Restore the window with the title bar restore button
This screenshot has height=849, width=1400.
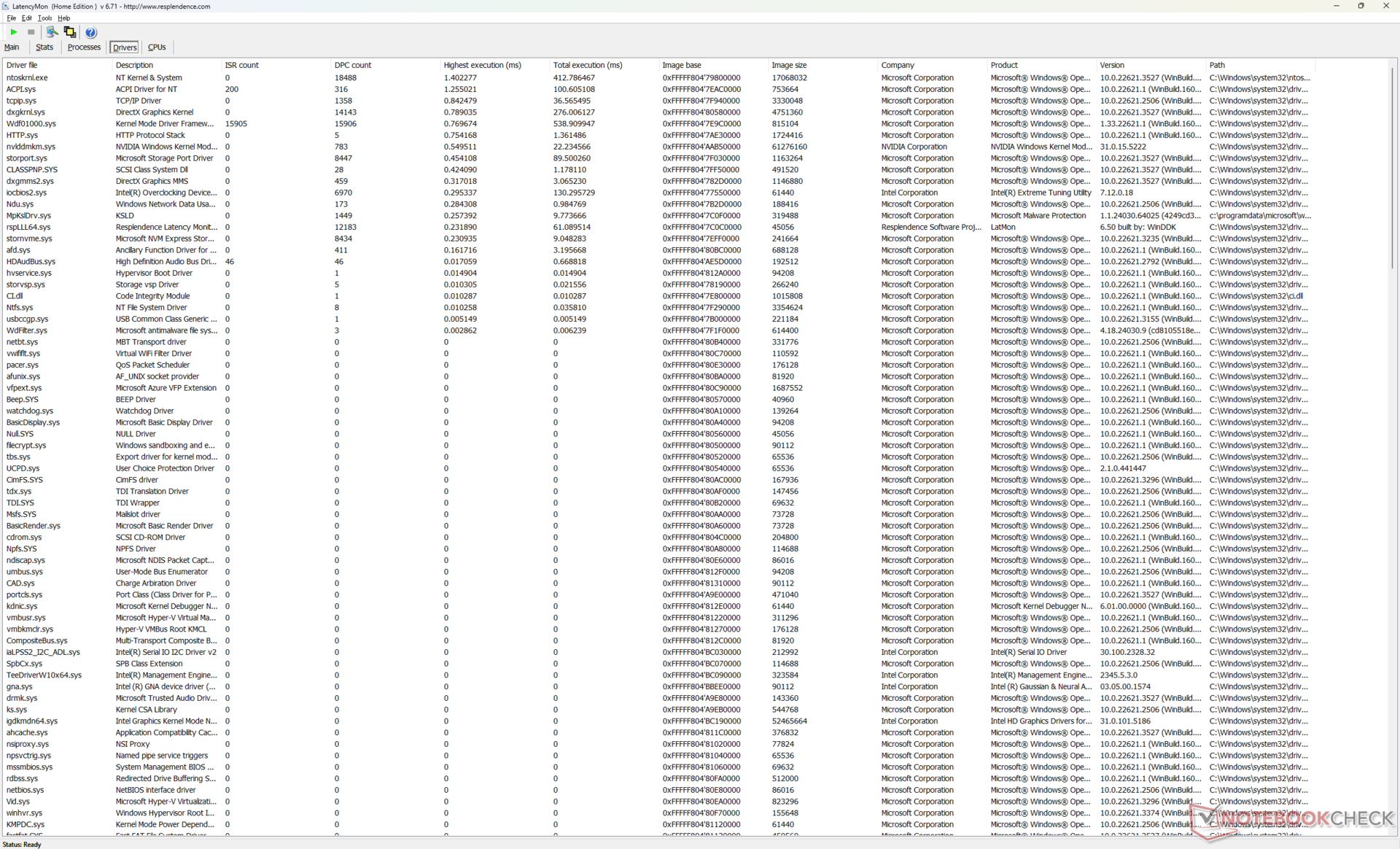1361,6
